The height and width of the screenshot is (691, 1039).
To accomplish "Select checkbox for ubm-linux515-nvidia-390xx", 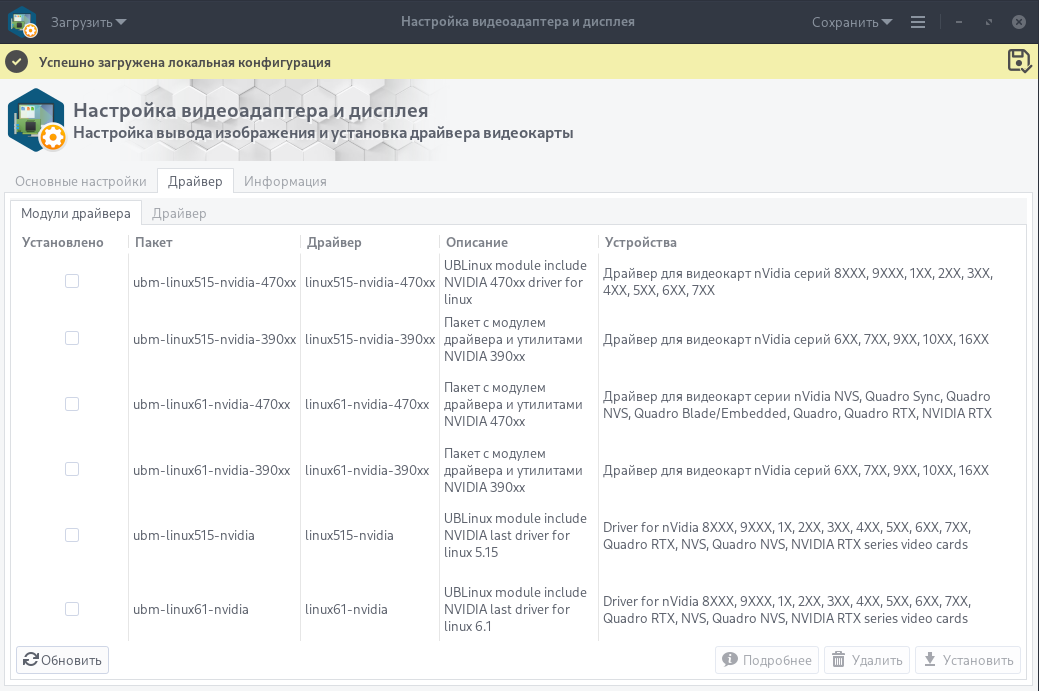I will (72, 339).
